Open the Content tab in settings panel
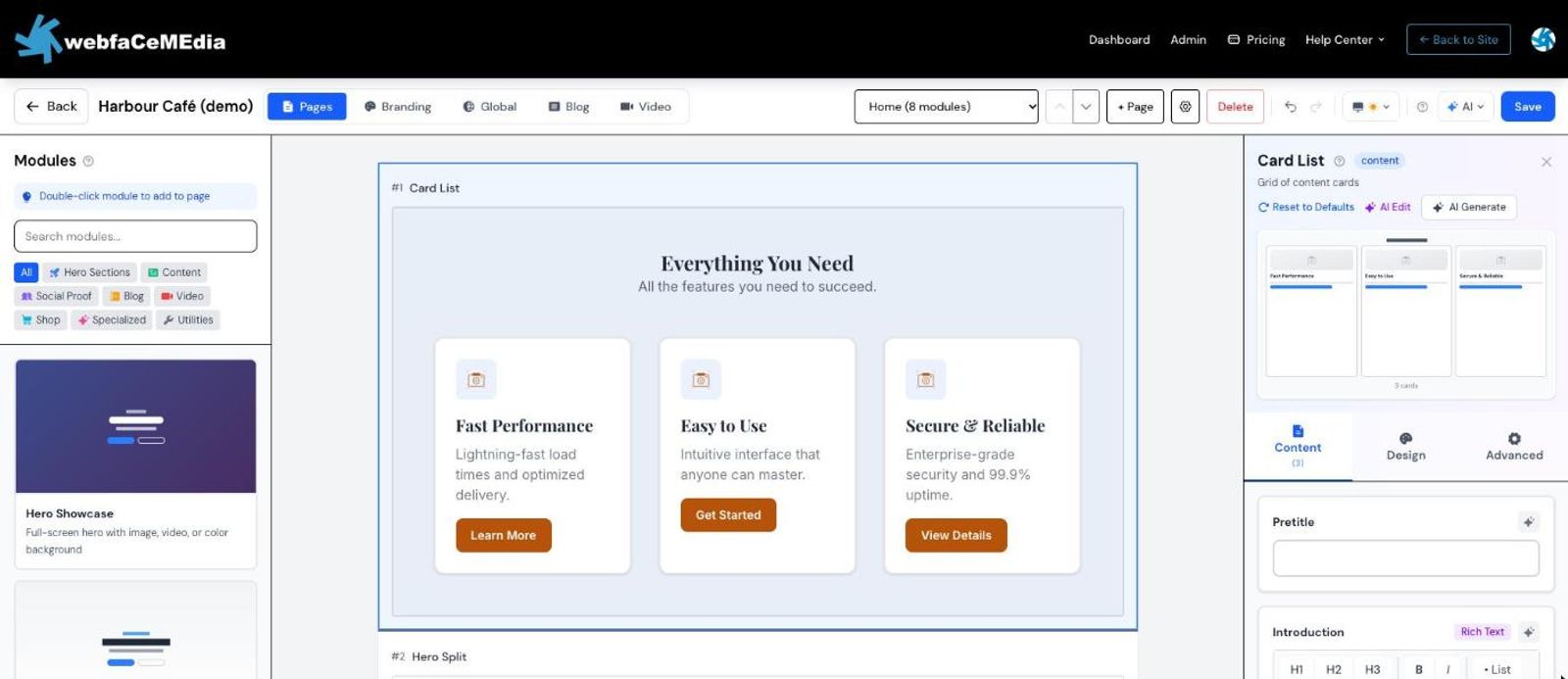 [1298, 447]
